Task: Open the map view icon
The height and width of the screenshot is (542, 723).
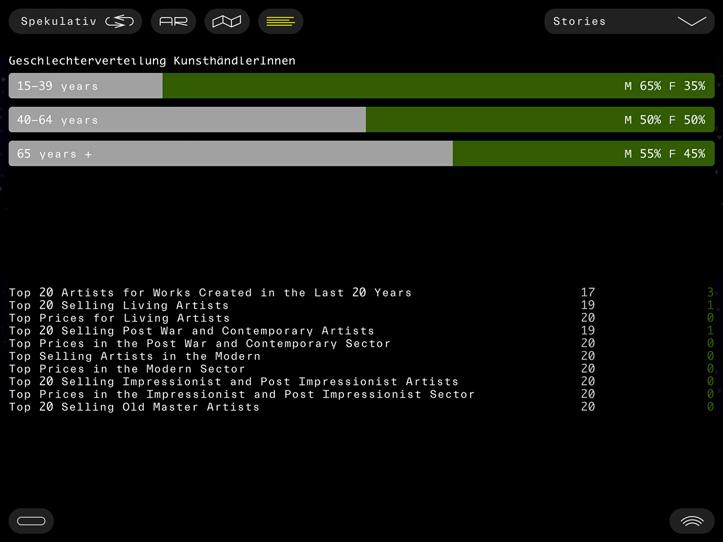Action: tap(227, 21)
